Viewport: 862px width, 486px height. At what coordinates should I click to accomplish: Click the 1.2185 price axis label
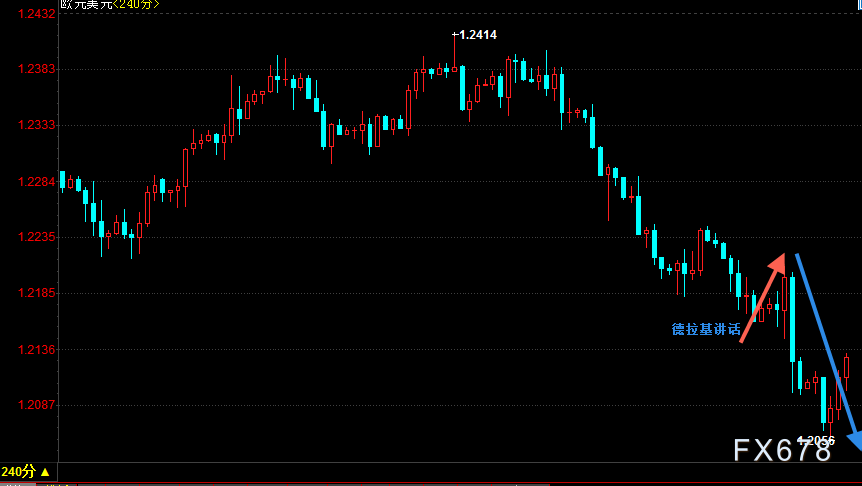click(x=28, y=293)
